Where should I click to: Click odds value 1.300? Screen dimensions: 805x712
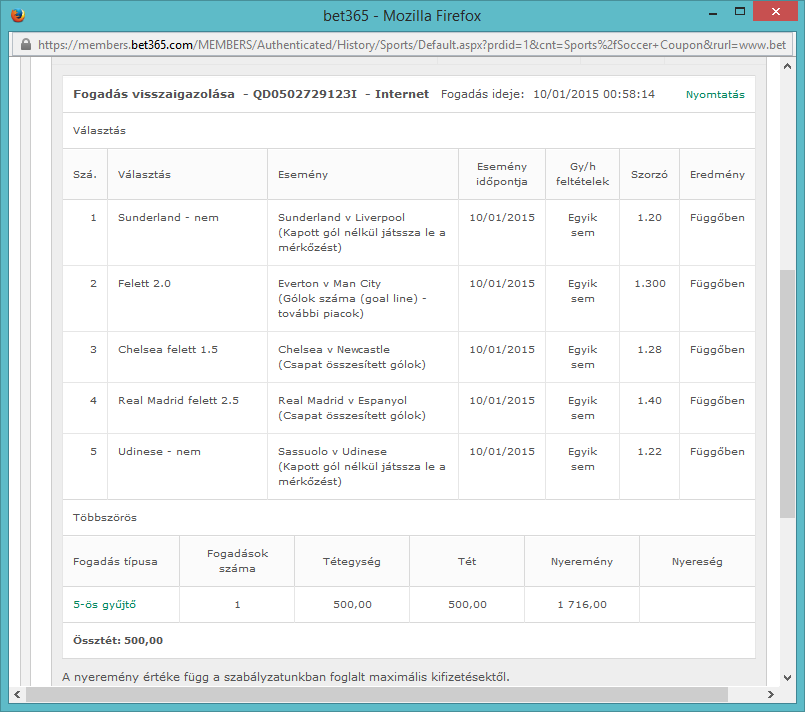[650, 283]
